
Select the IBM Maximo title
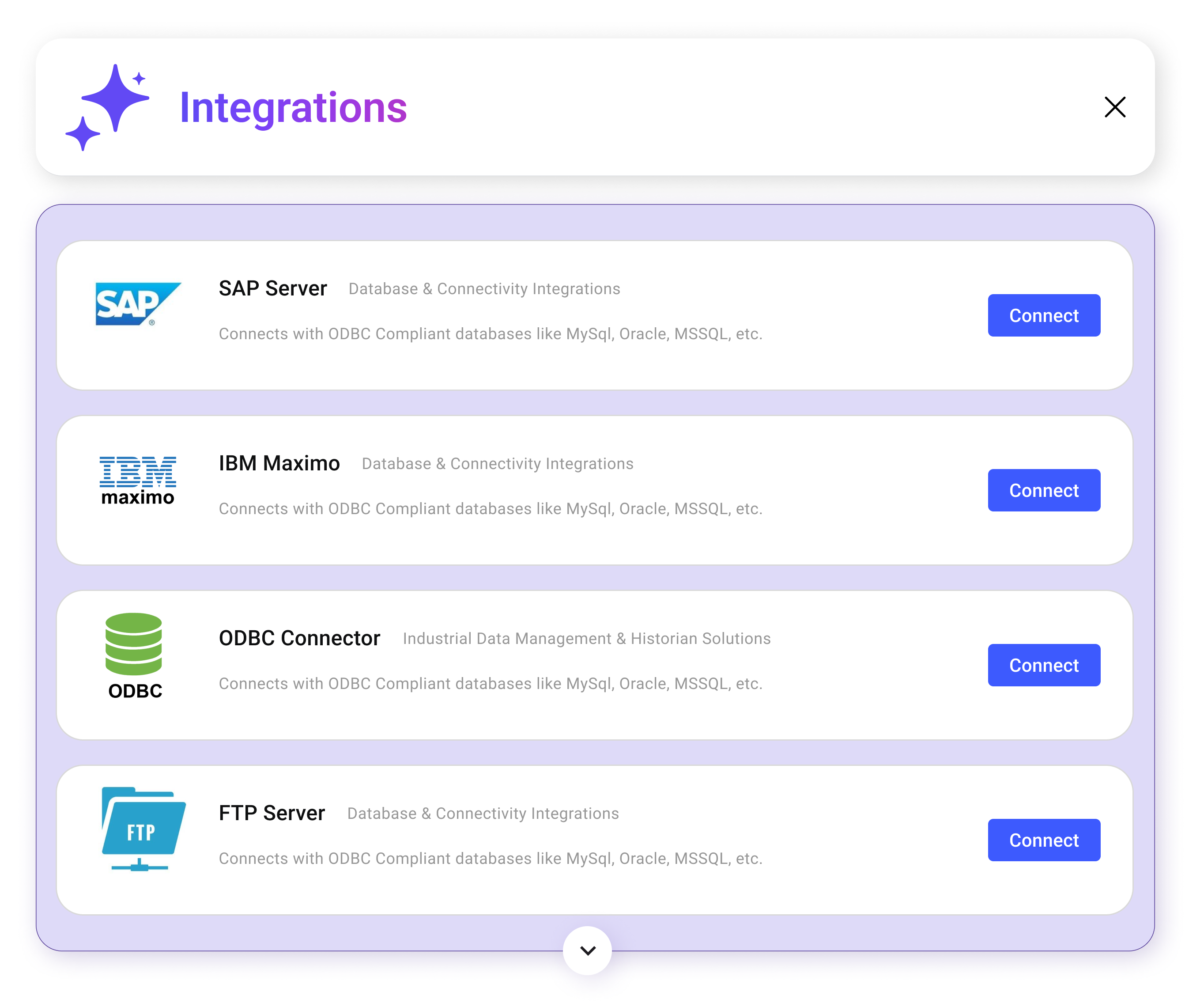coord(279,463)
